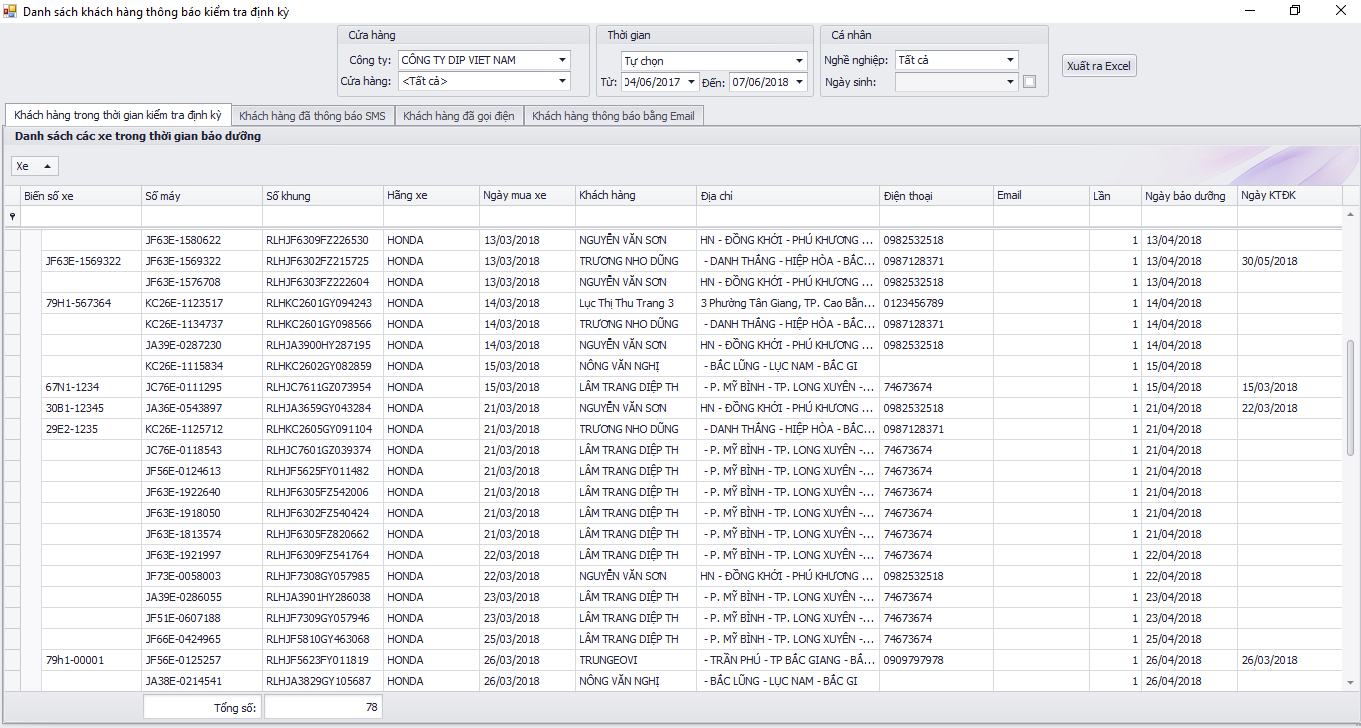Click the Xe grouping button
This screenshot has height=728, width=1361.
point(35,166)
